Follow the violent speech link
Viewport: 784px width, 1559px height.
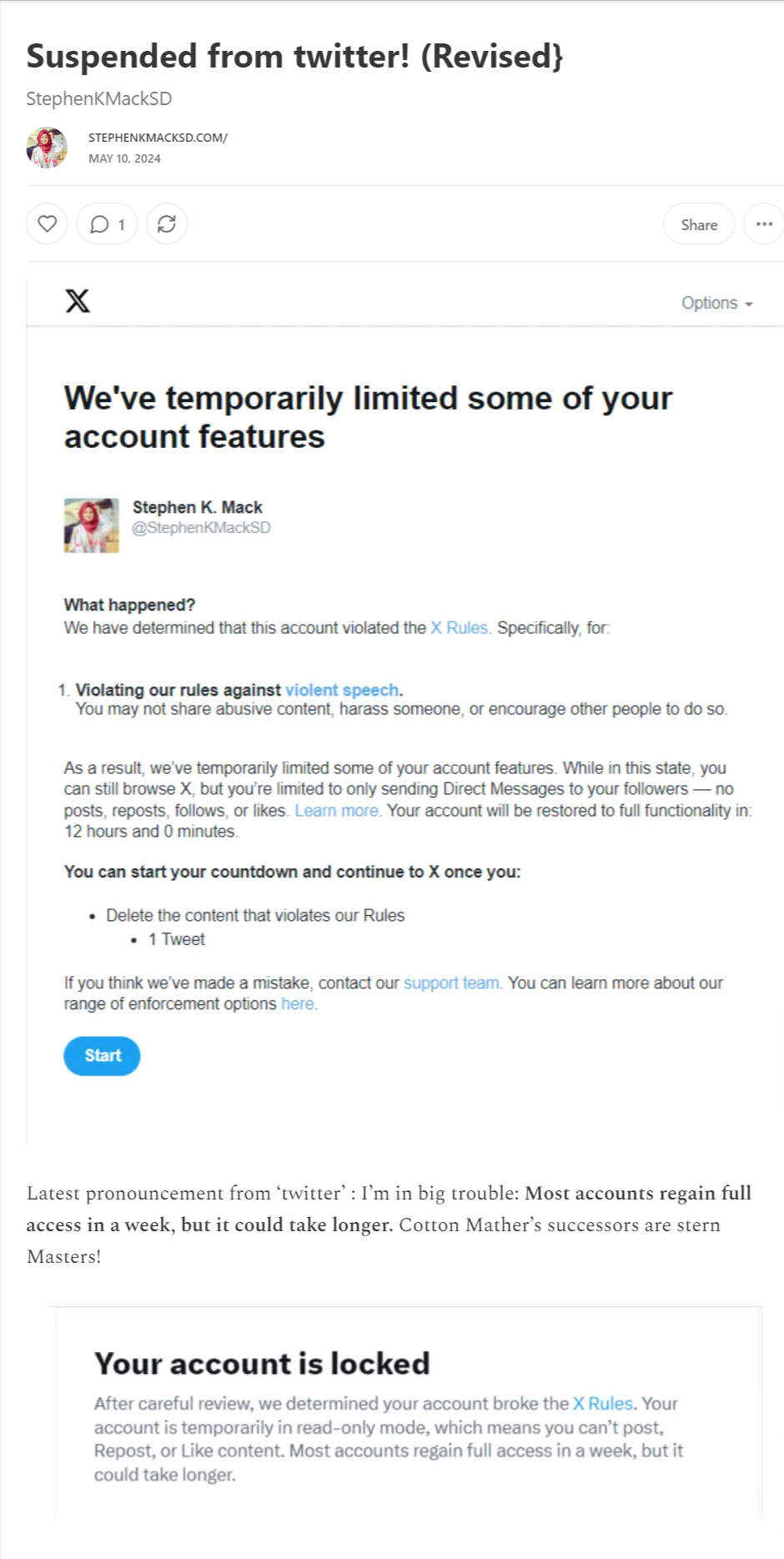click(x=342, y=690)
